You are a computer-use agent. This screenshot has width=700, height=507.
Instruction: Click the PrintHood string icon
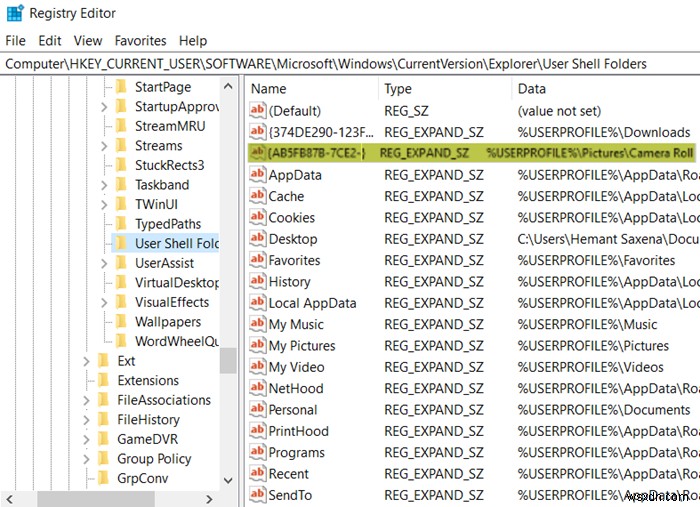point(258,431)
